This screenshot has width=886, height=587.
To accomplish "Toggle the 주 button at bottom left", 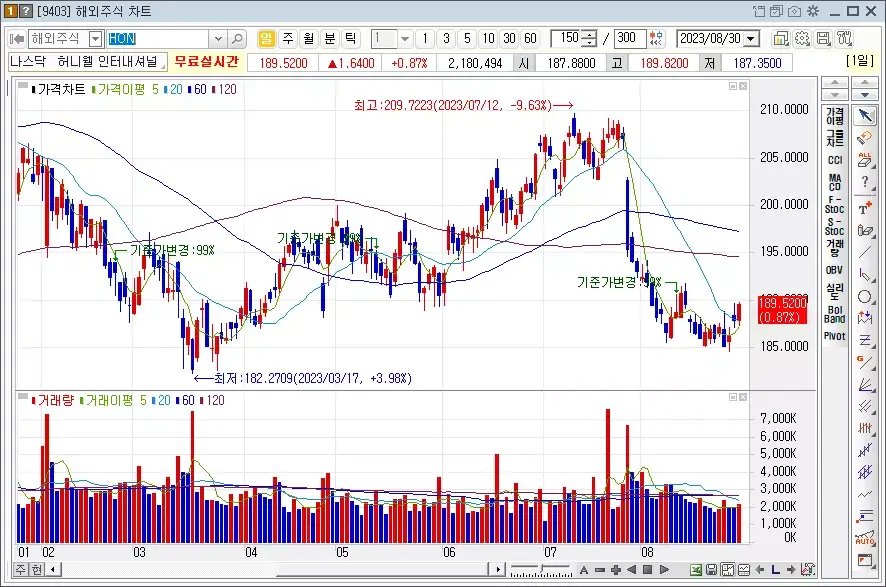I will point(20,569).
